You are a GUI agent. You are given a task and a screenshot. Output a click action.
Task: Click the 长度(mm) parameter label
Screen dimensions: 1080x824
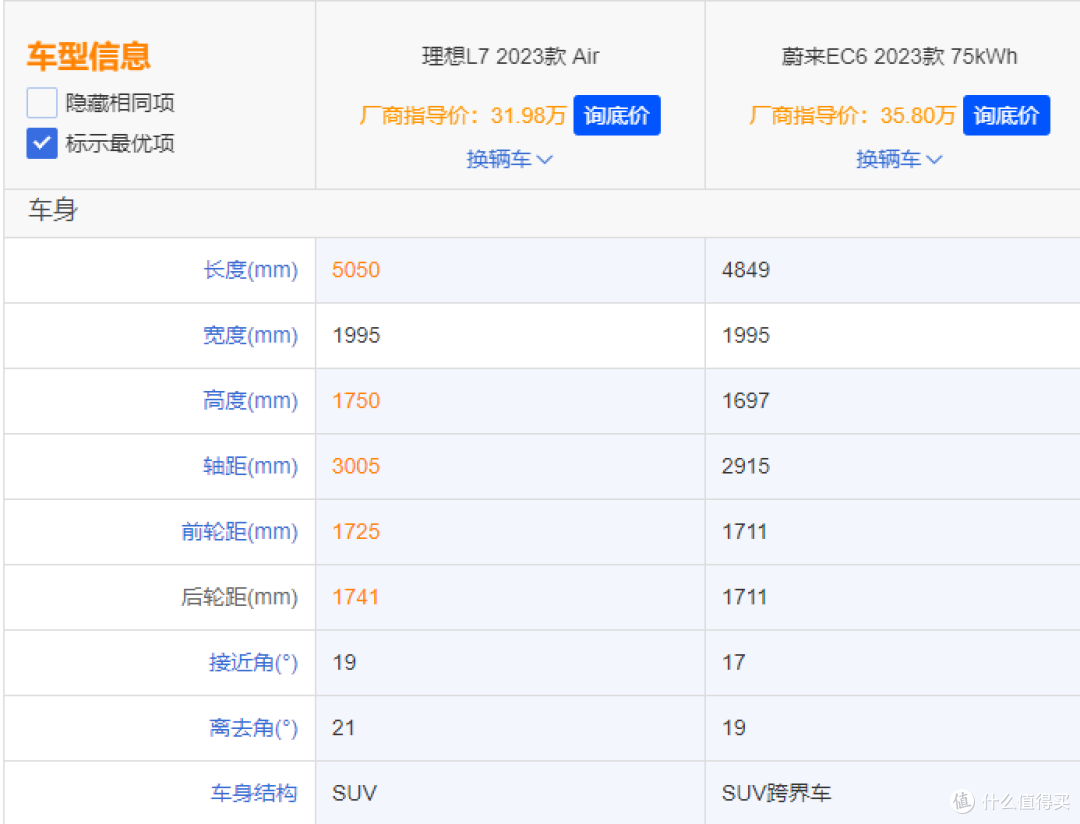pyautogui.click(x=251, y=270)
